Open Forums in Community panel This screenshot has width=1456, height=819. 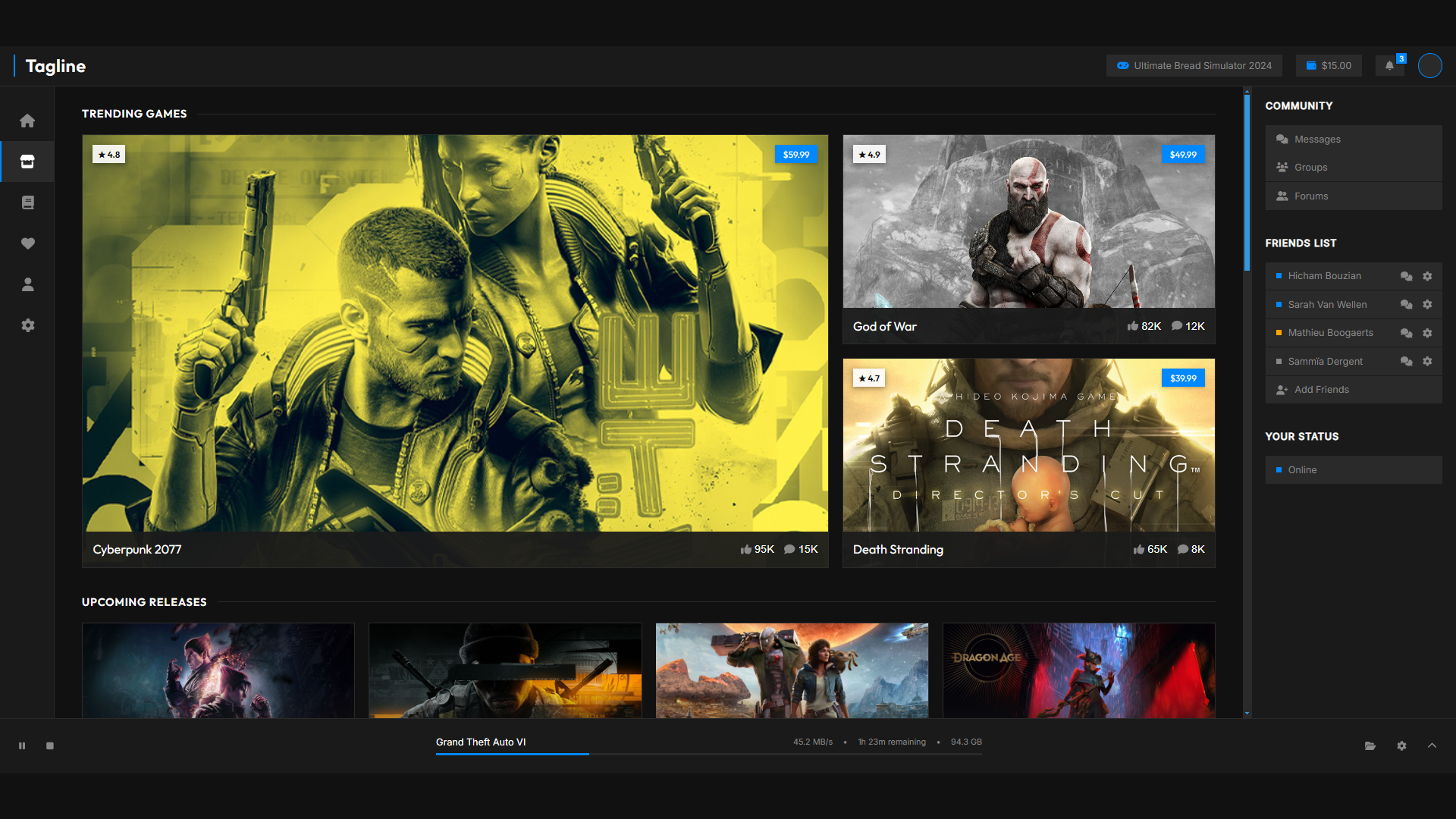(x=1354, y=196)
